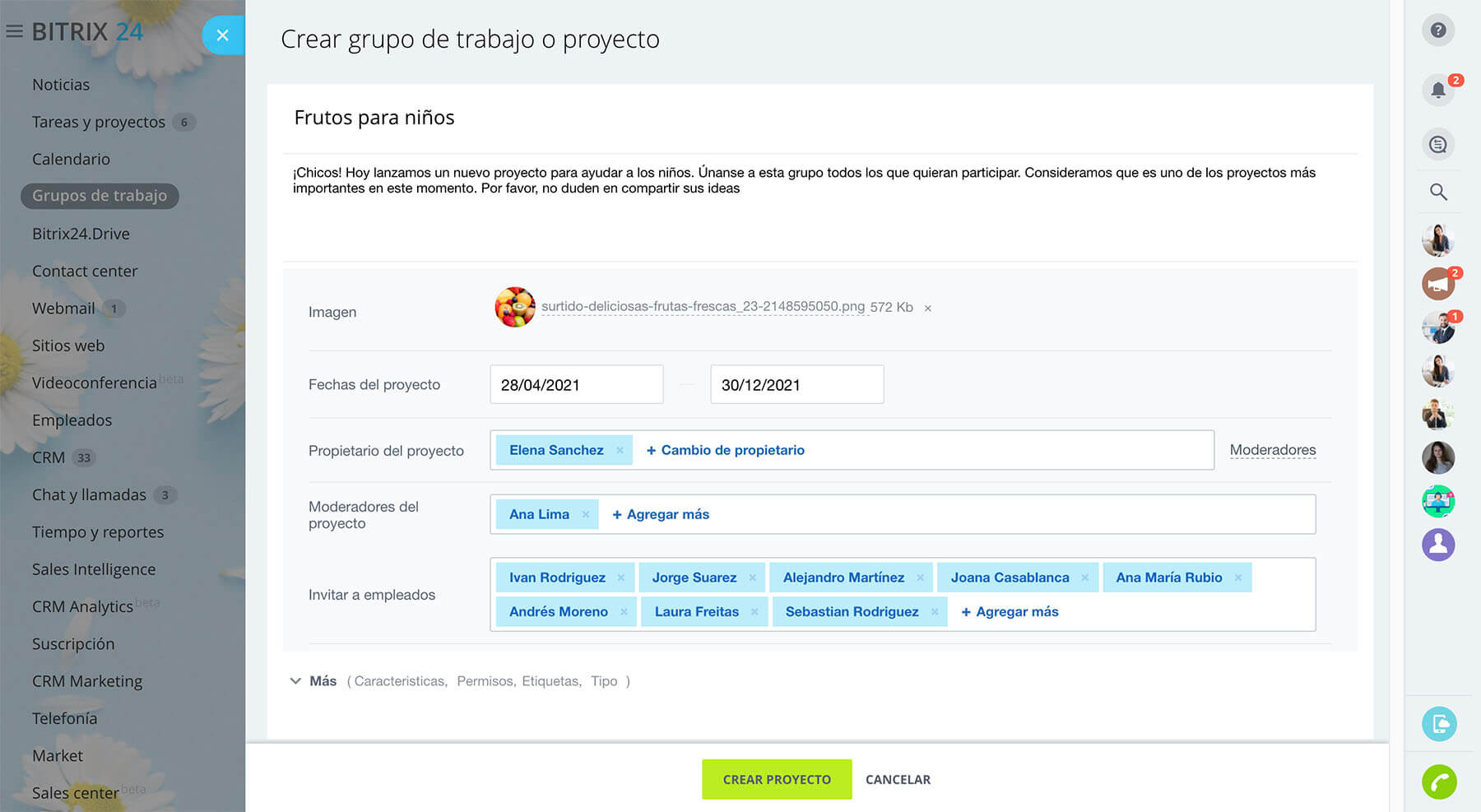The image size is (1481, 812).
Task: Open the project end date field 30/12/2021
Action: tap(796, 385)
